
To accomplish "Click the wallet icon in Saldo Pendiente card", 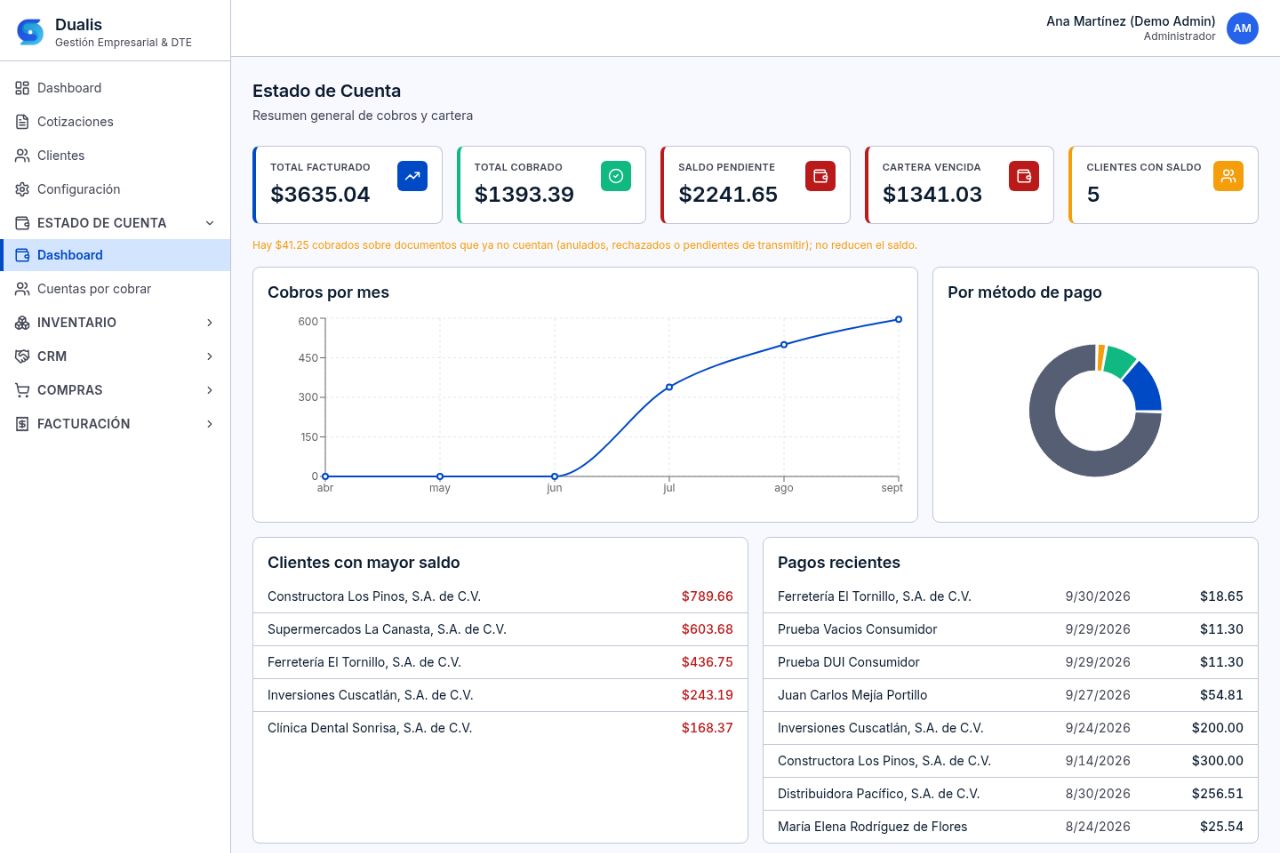I will (820, 176).
